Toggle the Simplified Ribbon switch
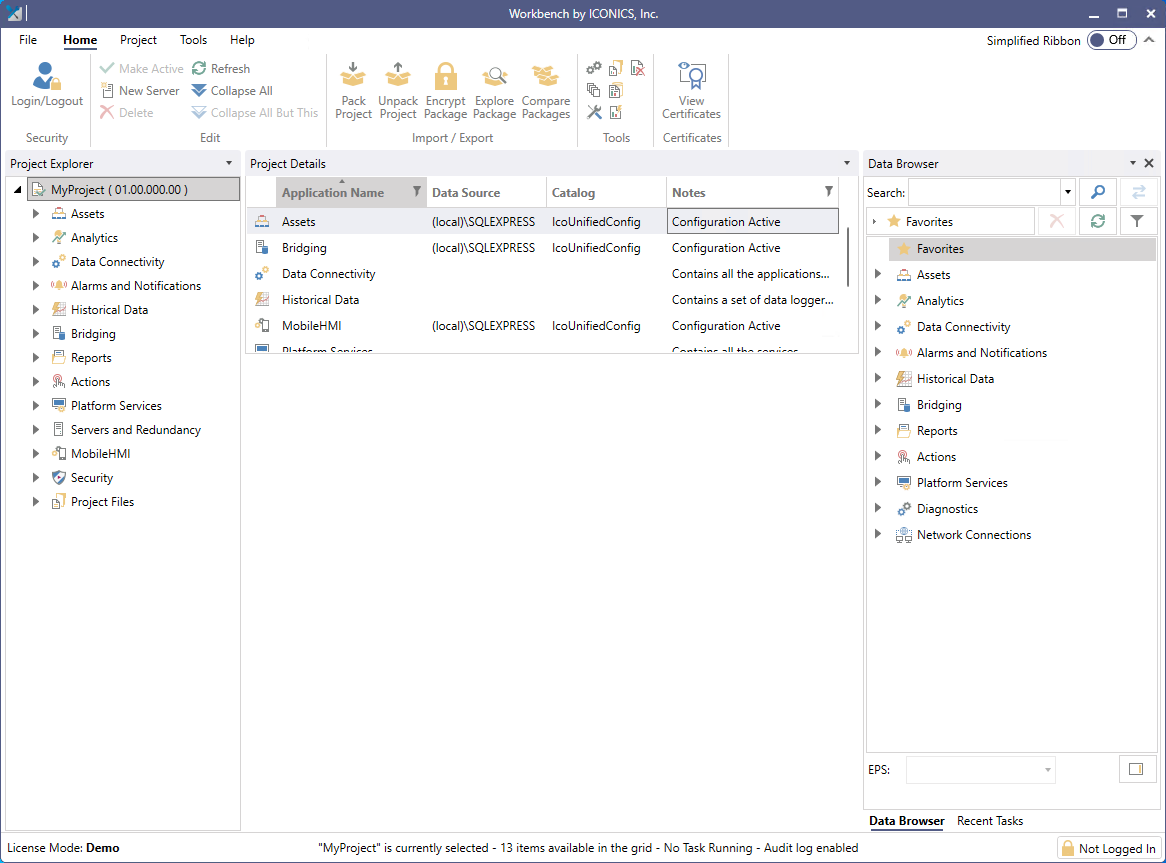Viewport: 1166px width, 863px height. click(x=1111, y=40)
